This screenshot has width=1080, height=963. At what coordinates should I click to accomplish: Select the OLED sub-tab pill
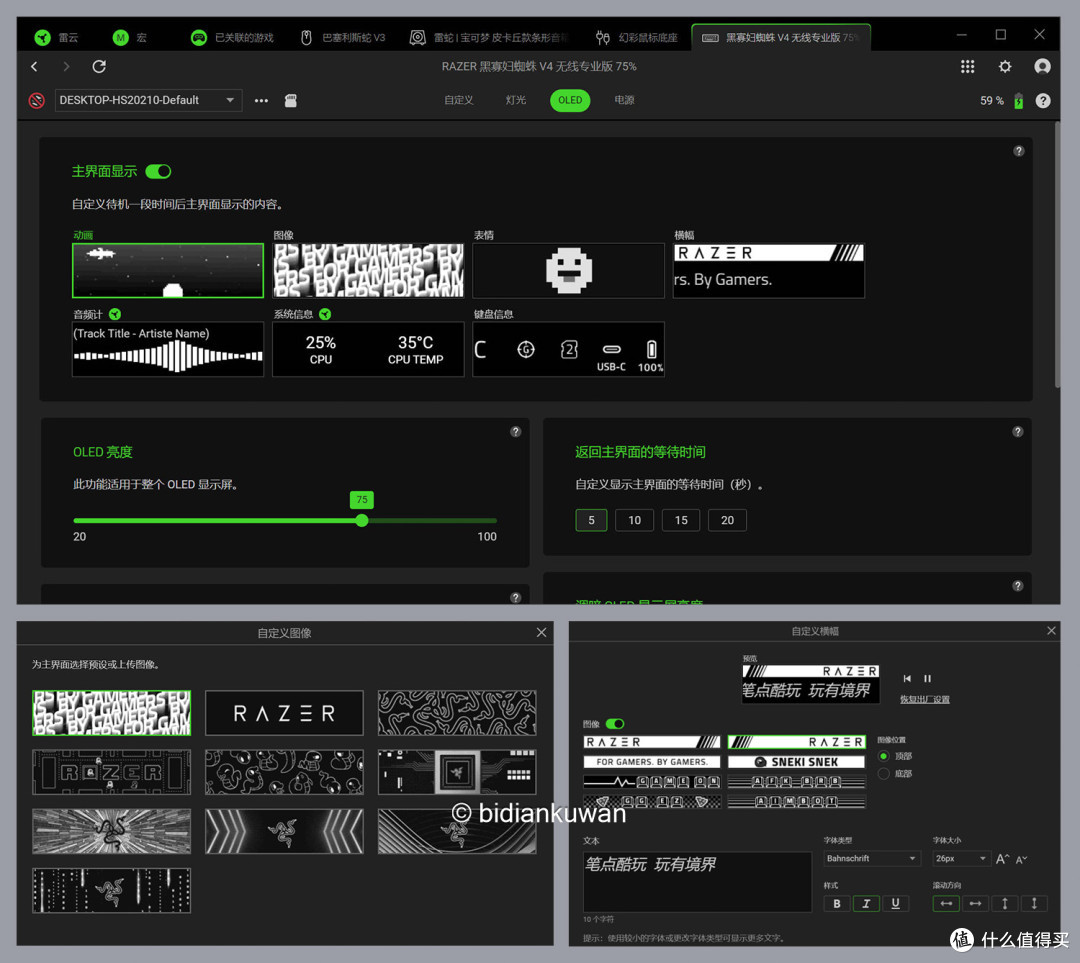point(570,100)
